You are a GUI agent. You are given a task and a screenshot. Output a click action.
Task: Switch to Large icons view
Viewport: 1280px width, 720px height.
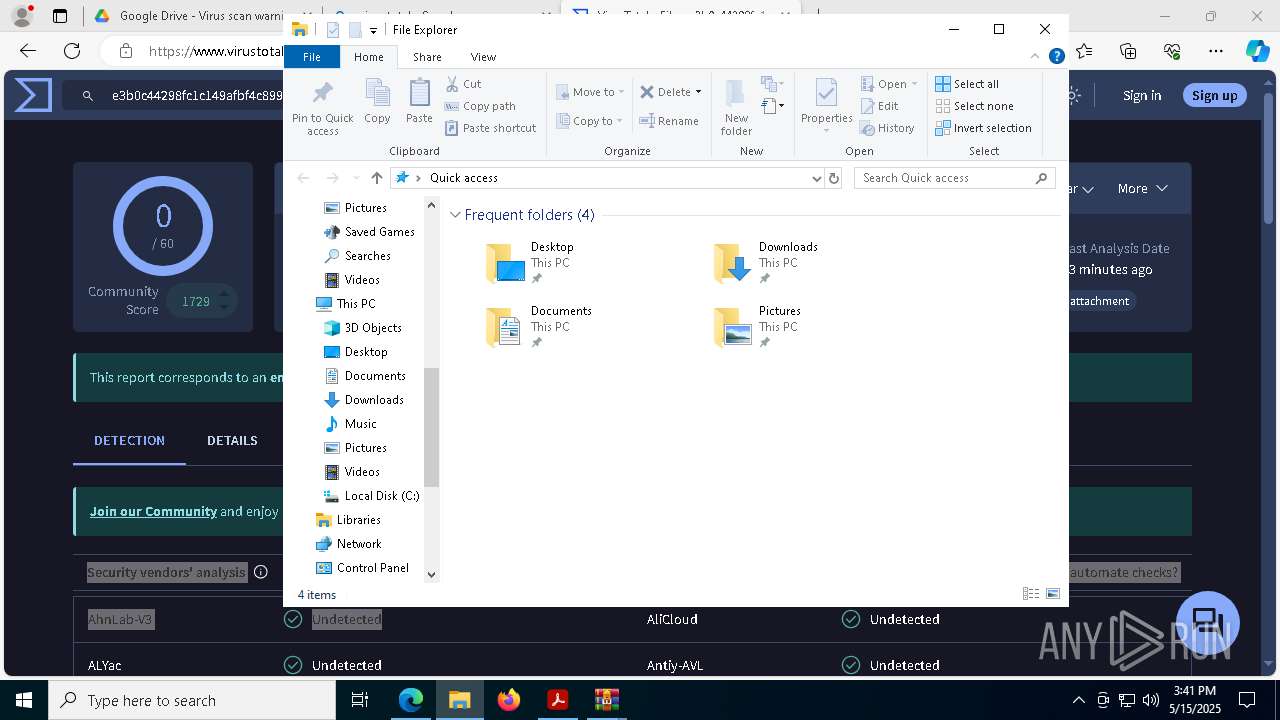pos(1053,594)
